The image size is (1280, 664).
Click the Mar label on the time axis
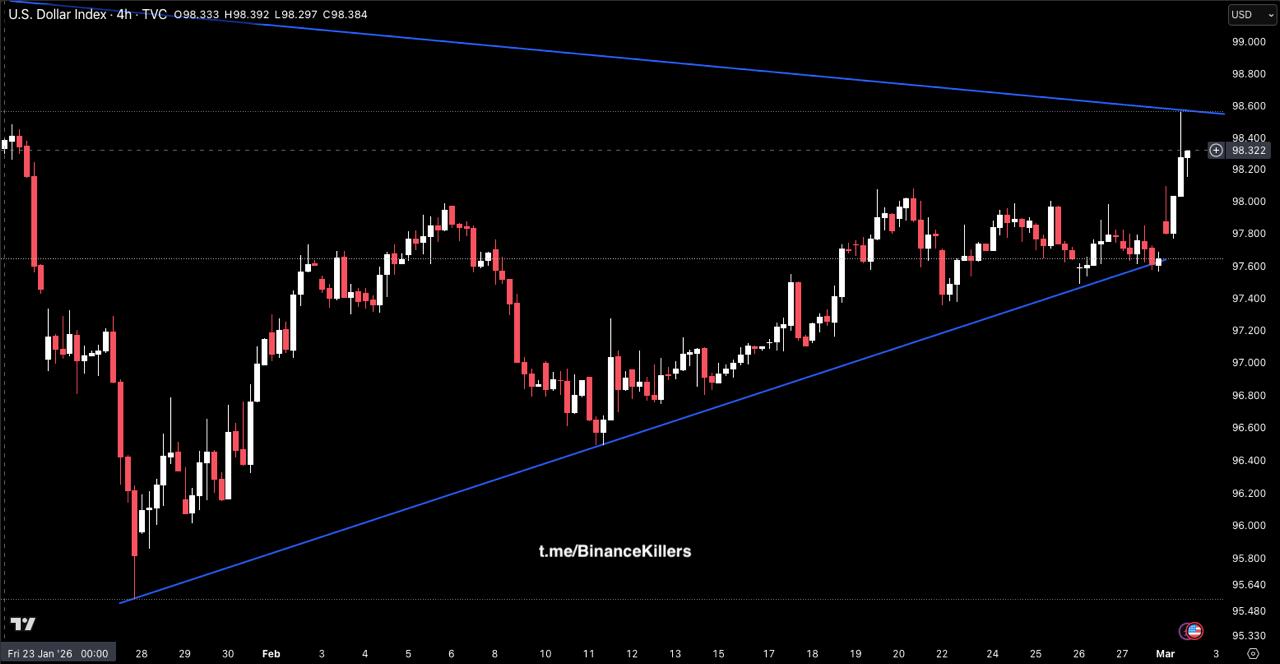coord(1166,653)
